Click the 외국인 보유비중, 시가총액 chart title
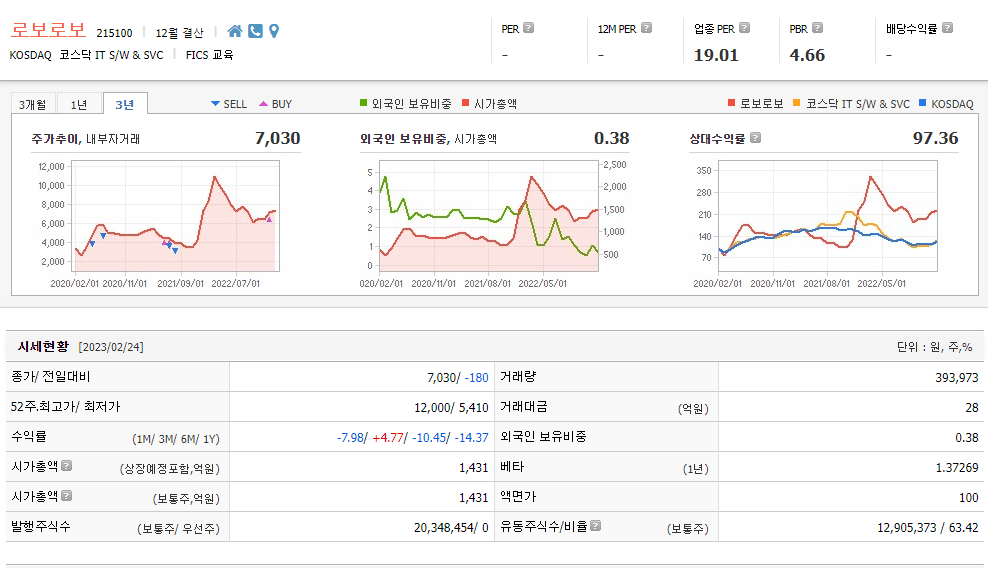This screenshot has height=568, width=988. 428,139
